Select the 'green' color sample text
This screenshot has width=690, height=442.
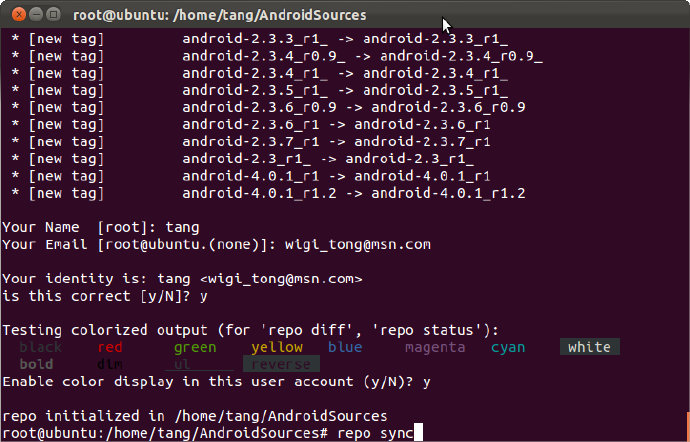(x=195, y=347)
